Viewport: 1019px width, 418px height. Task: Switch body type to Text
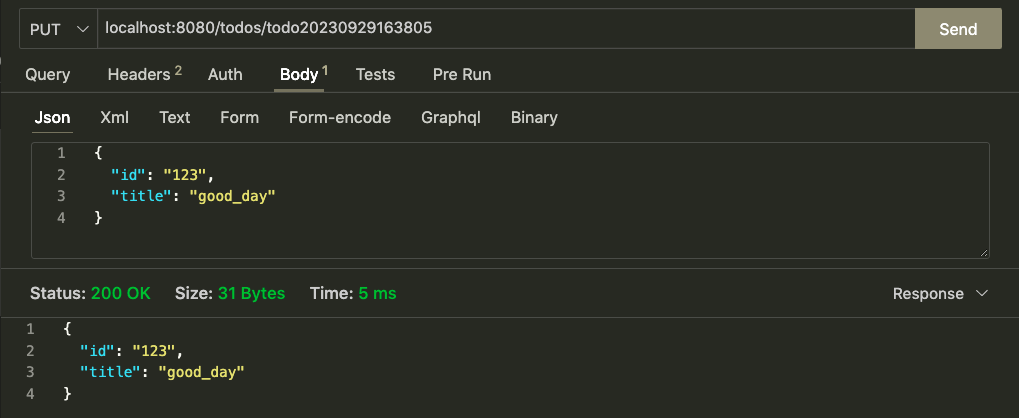point(174,117)
